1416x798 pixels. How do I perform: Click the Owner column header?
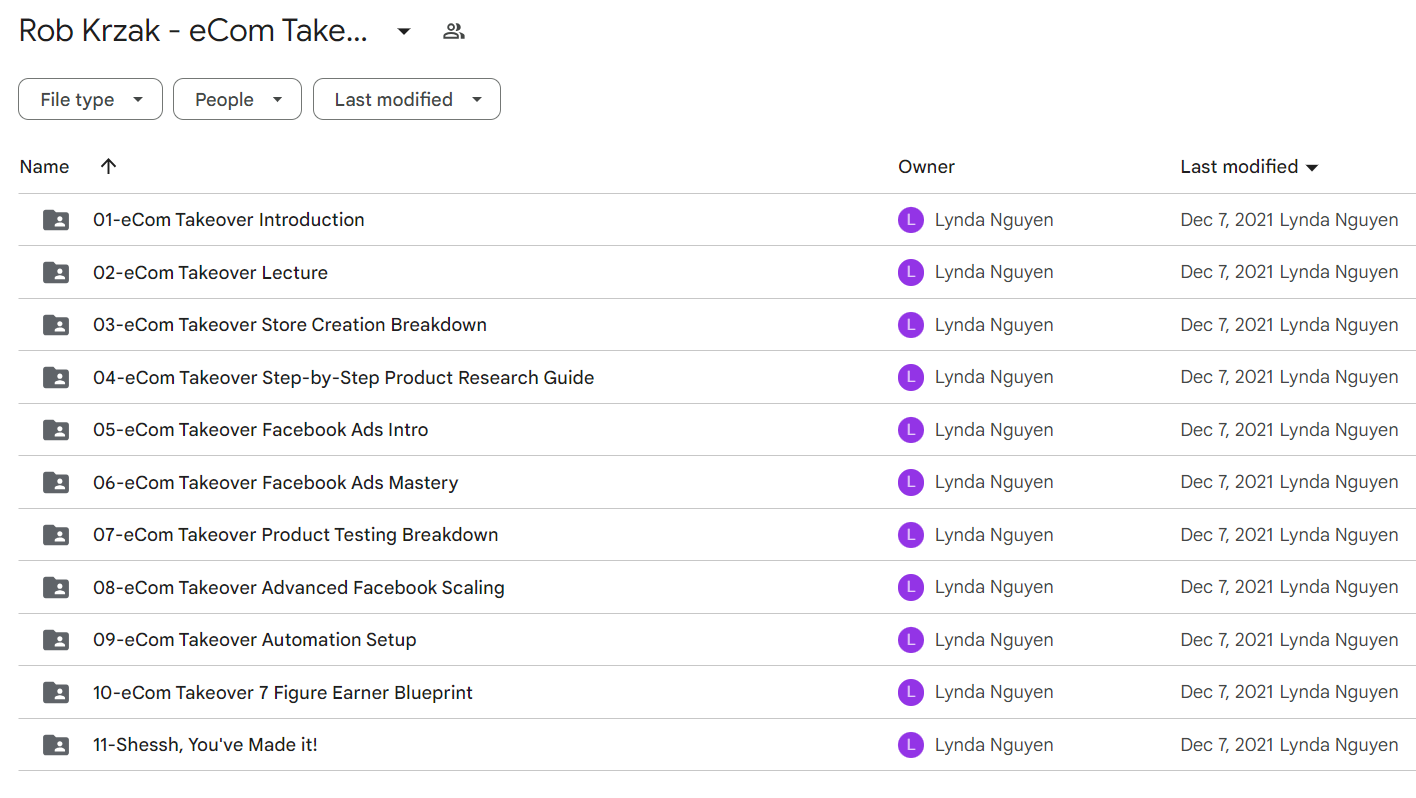coord(926,167)
